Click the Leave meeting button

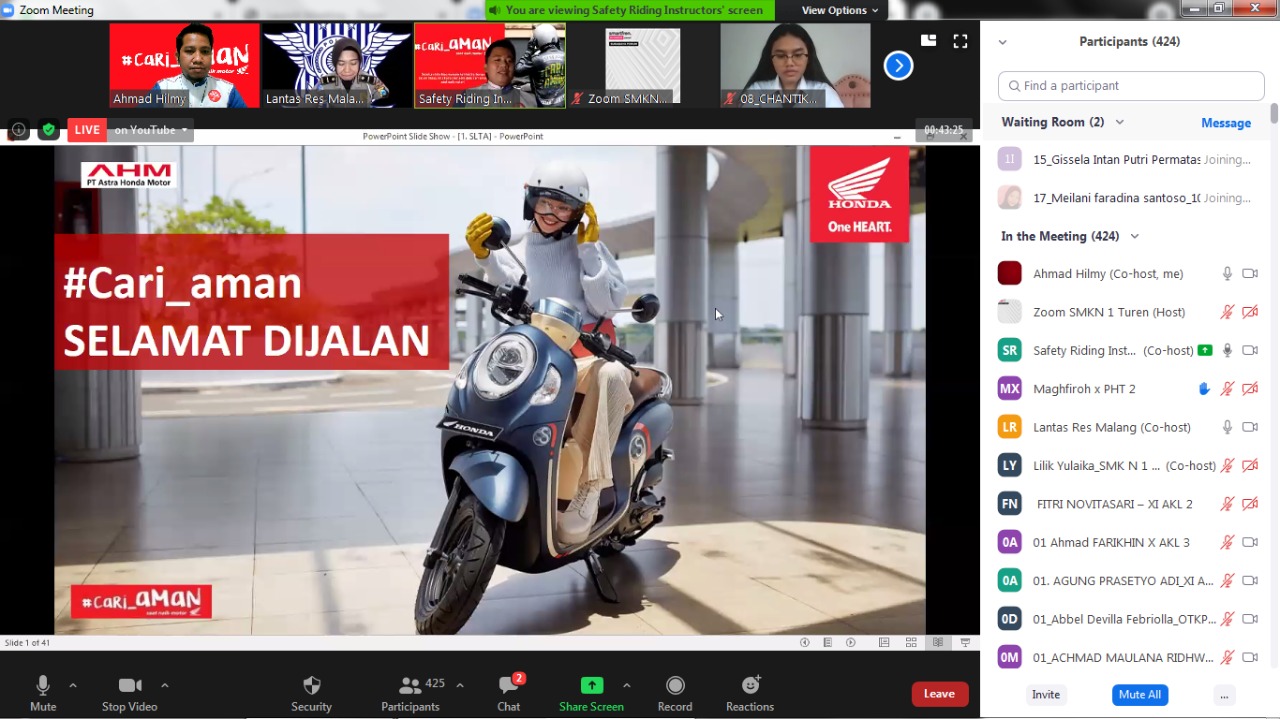coord(939,694)
